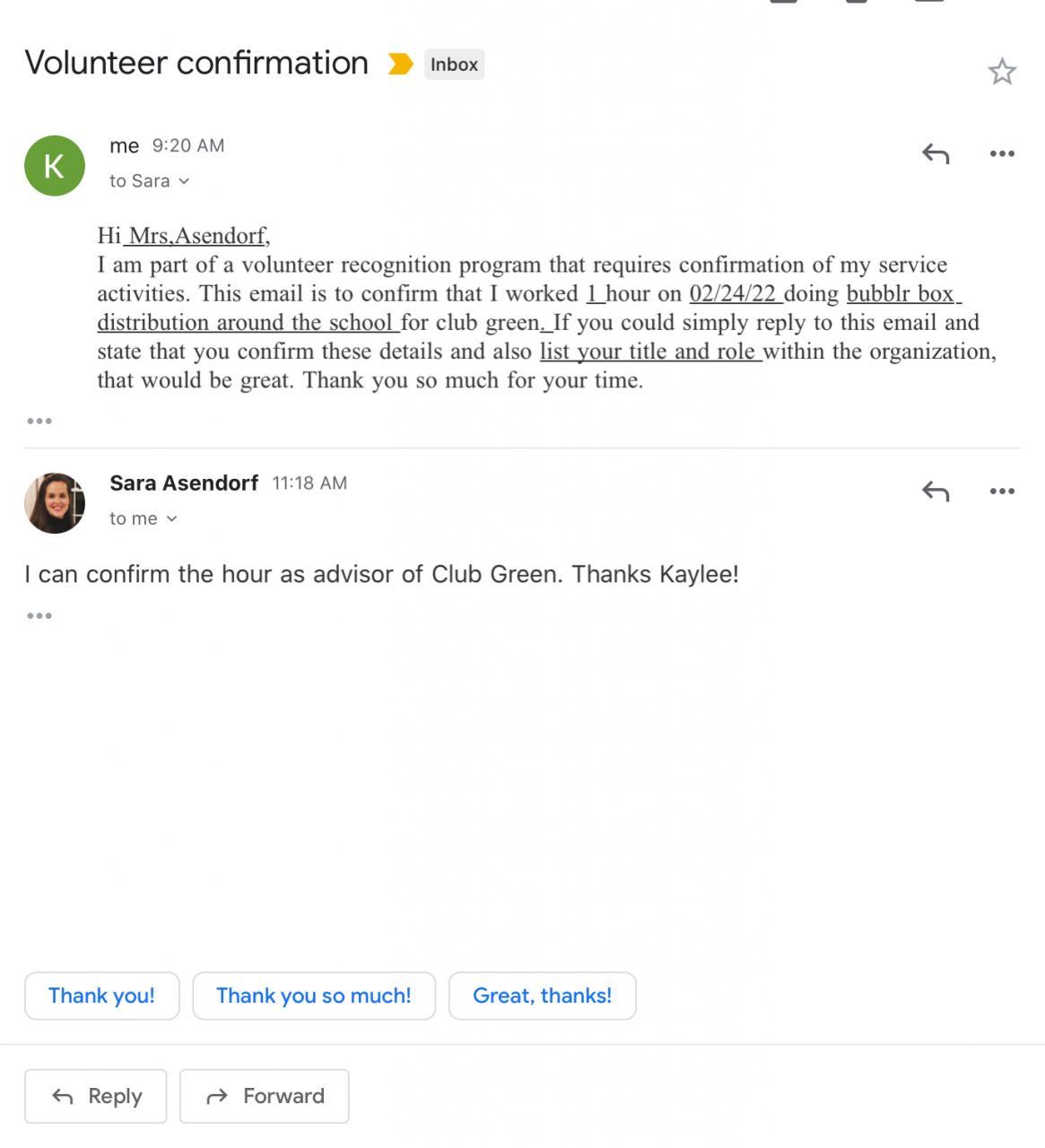
Task: Open more options for Sara's message
Action: coord(1002,491)
